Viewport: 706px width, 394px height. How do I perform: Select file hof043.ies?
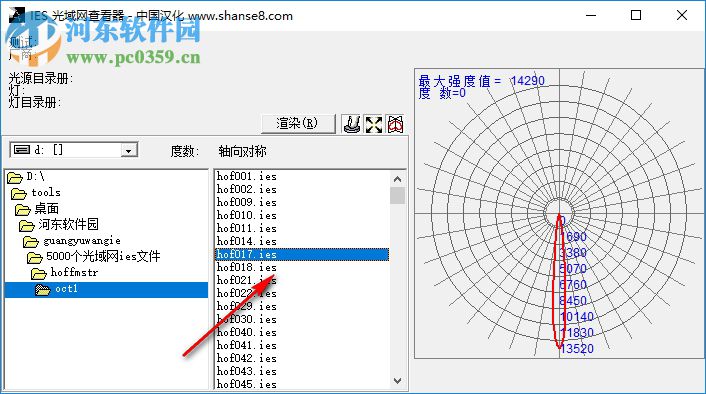pyautogui.click(x=247, y=372)
